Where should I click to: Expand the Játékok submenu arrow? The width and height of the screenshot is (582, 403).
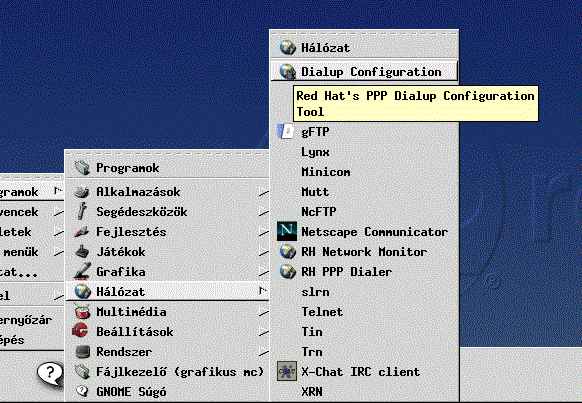coord(264,253)
